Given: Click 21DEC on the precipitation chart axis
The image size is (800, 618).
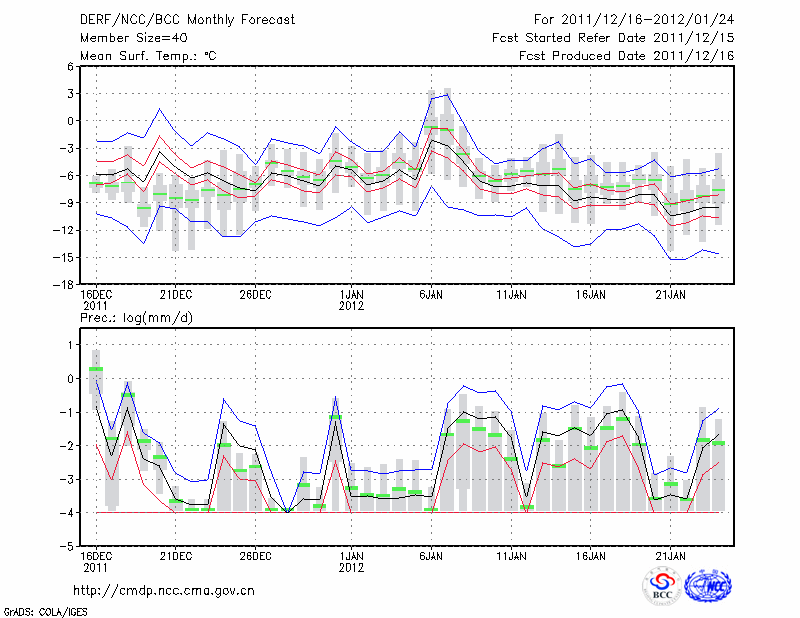Looking at the screenshot, I should click(x=175, y=556).
